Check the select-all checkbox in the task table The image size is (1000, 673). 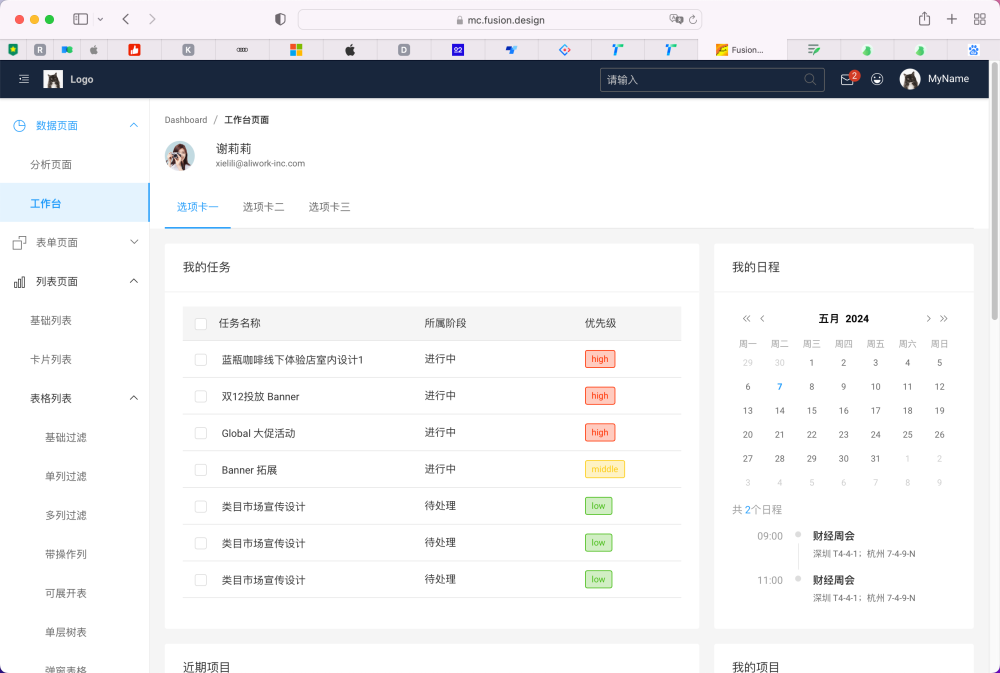(x=200, y=324)
